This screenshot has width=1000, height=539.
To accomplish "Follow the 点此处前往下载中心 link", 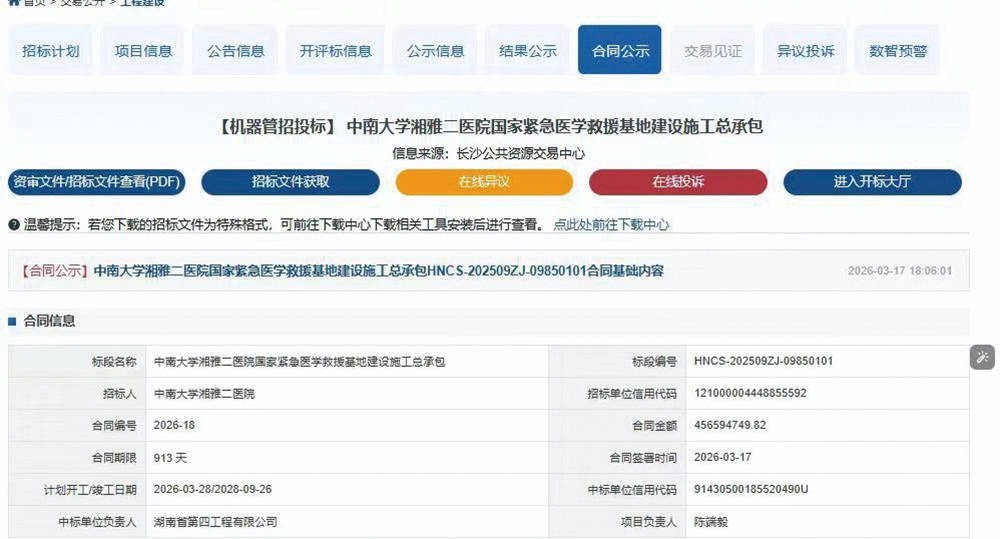I will pyautogui.click(x=611, y=225).
